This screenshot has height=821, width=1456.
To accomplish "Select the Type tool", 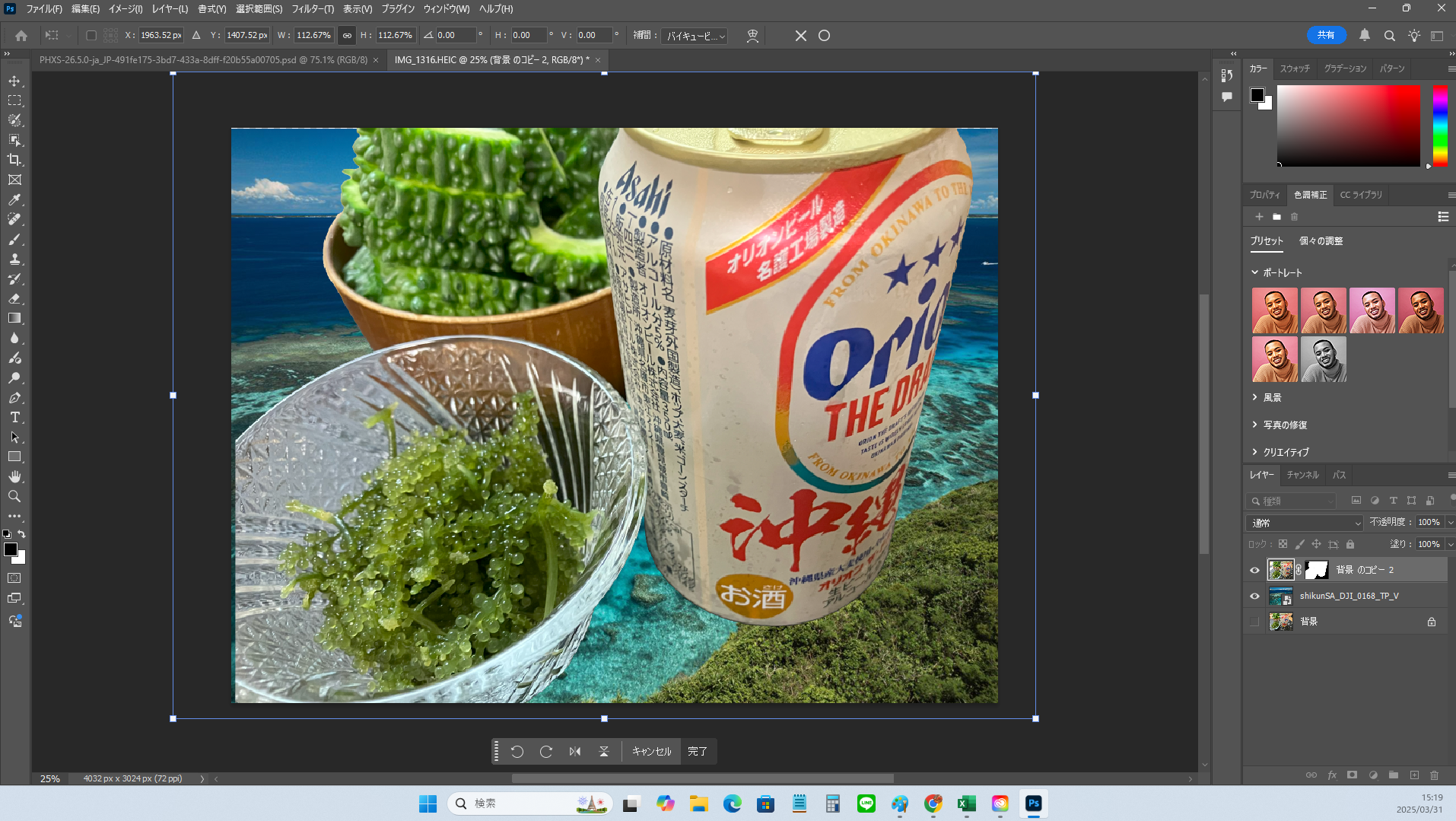I will click(14, 418).
